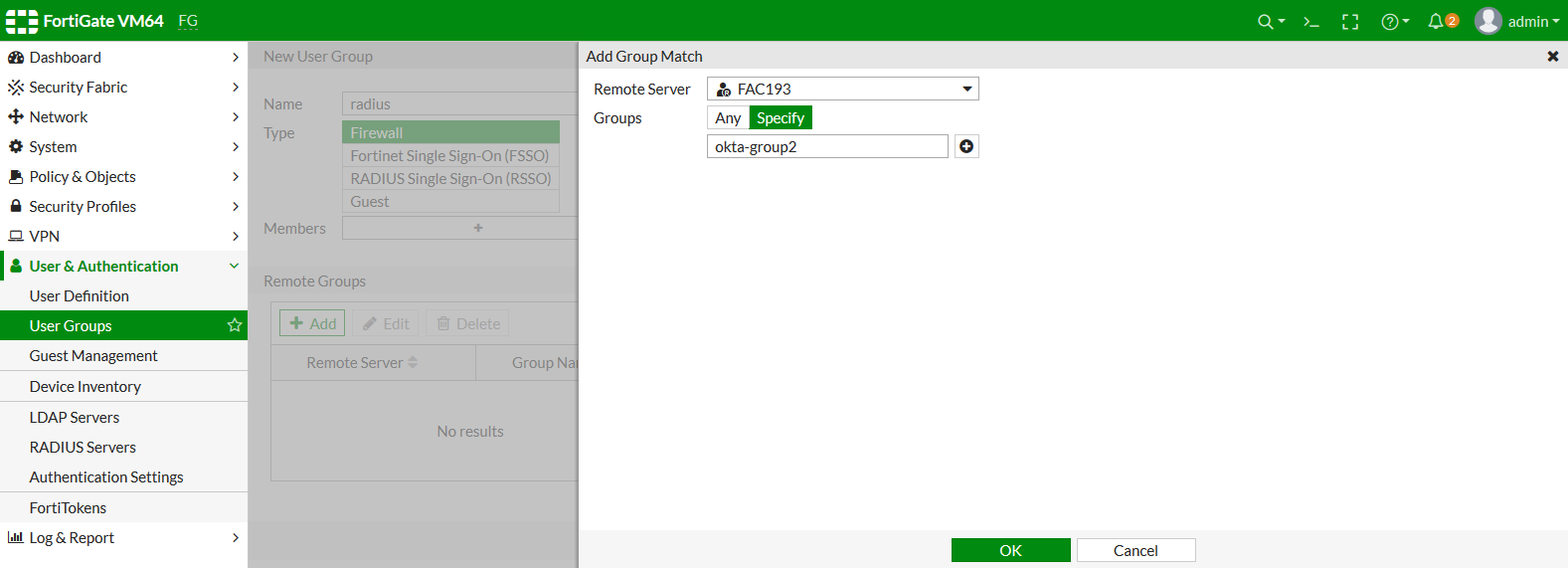Expand the Policy & Objects chevron

(x=236, y=177)
